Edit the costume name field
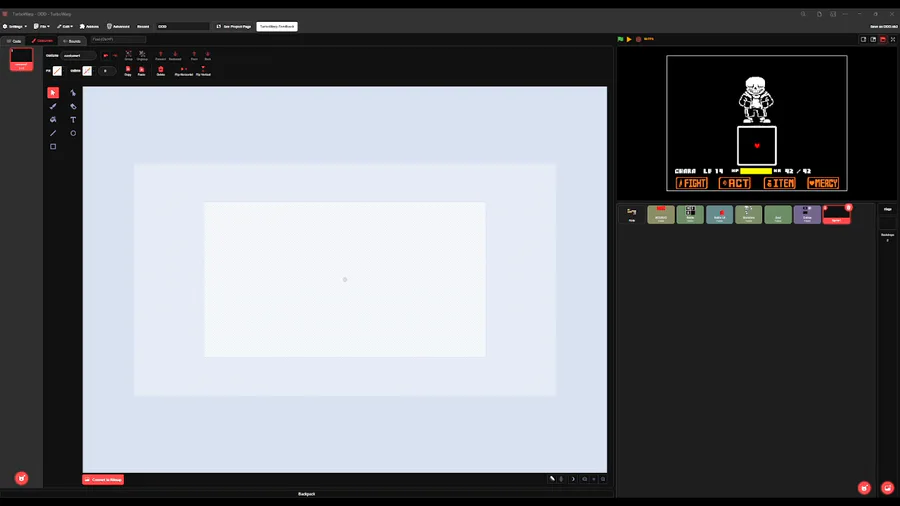 click(x=79, y=56)
